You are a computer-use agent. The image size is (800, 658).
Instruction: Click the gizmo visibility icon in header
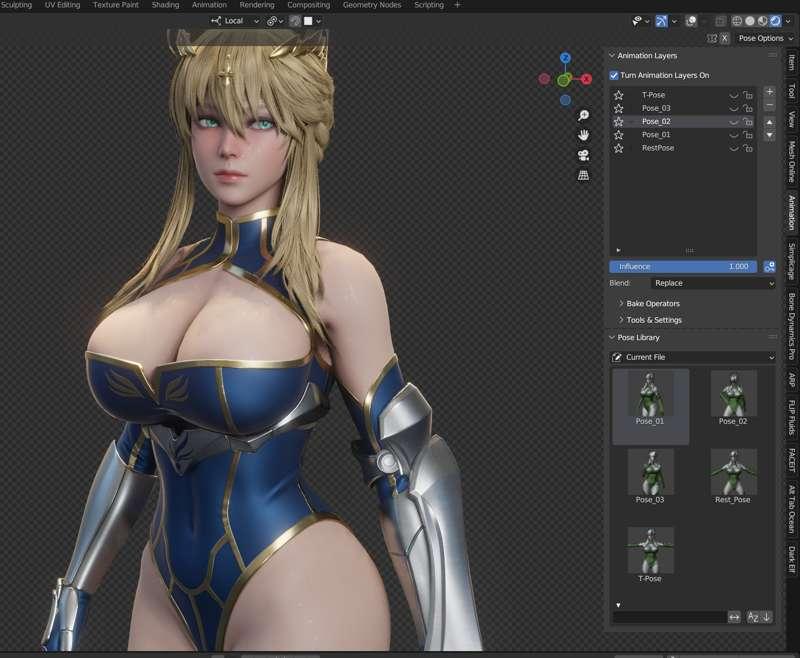[661, 21]
